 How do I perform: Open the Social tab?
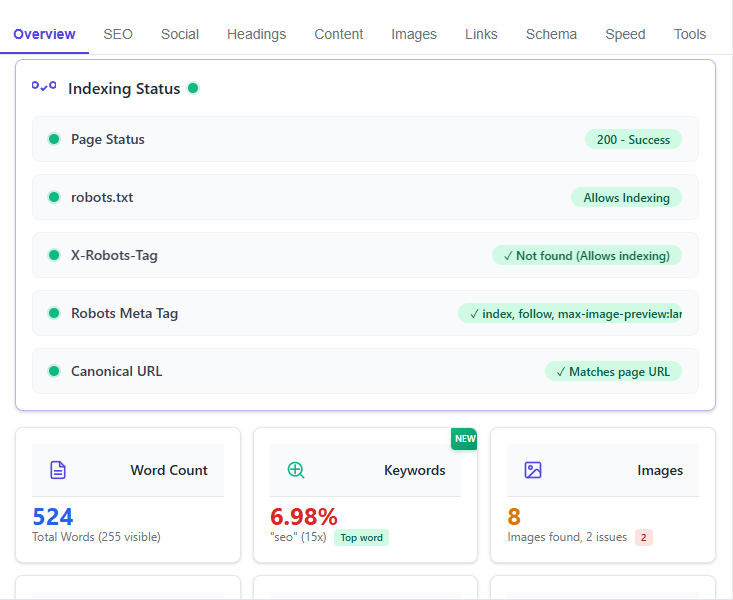(x=180, y=34)
